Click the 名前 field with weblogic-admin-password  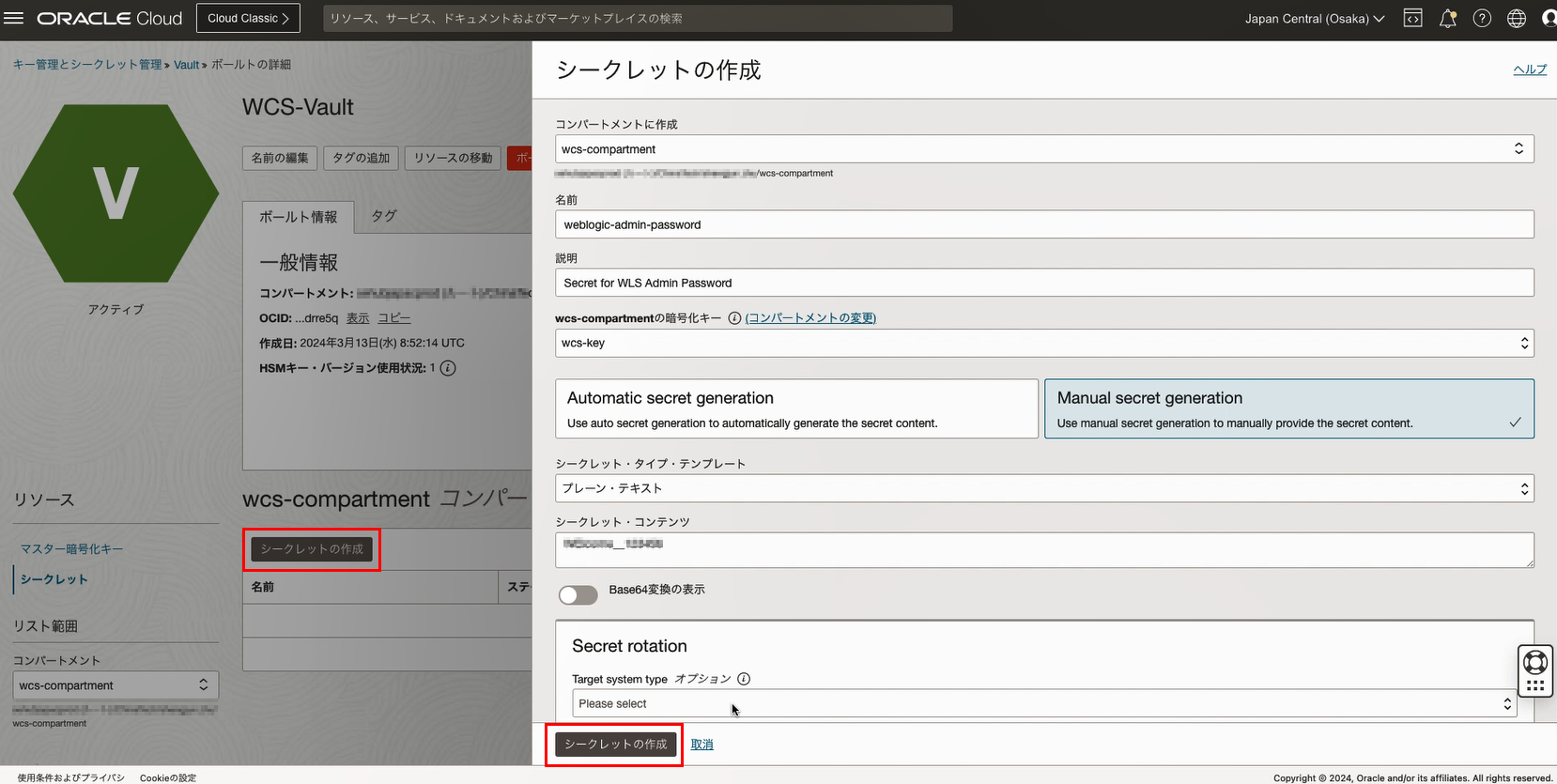1044,224
